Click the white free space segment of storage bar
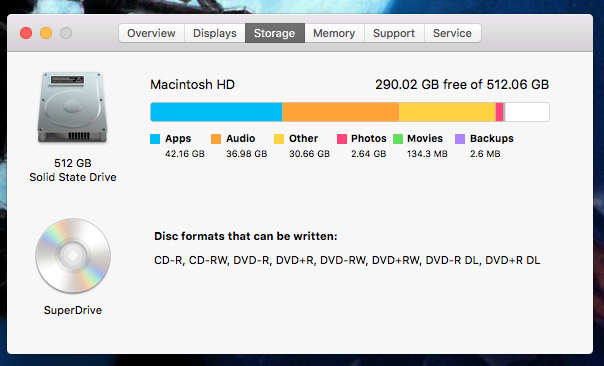Image resolution: width=604 pixels, height=366 pixels. [x=527, y=112]
